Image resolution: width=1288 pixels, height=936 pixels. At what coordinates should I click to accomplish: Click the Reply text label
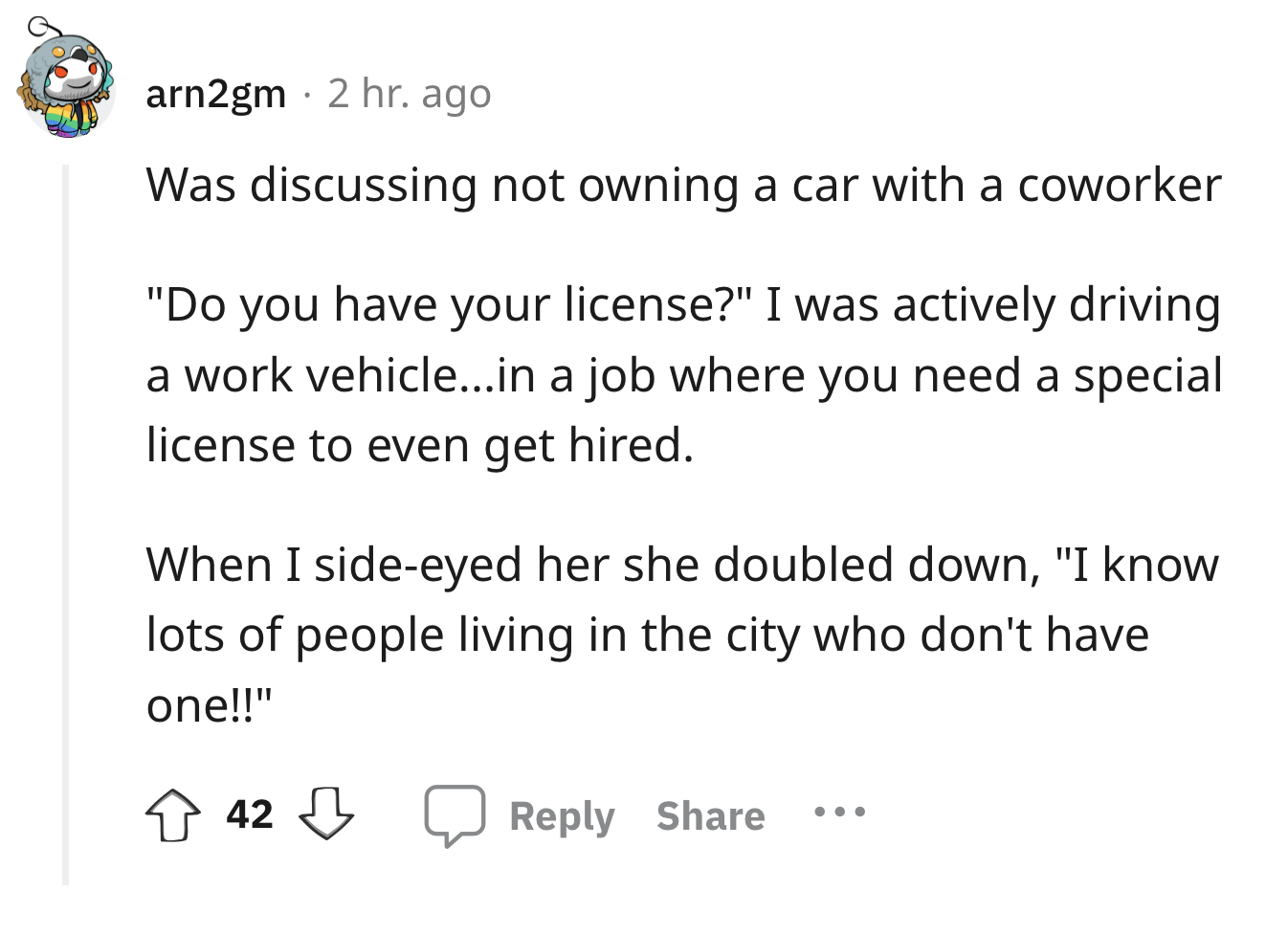tap(562, 816)
